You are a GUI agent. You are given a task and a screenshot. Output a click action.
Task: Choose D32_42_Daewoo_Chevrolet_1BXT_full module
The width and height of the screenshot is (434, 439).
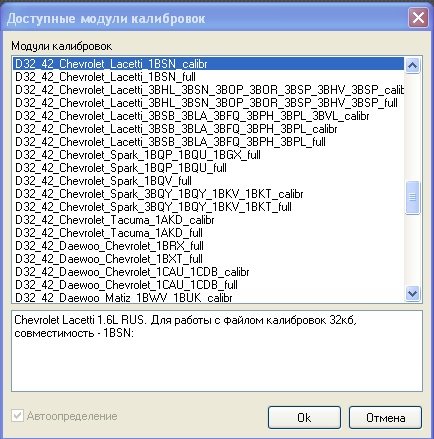[x=208, y=259]
